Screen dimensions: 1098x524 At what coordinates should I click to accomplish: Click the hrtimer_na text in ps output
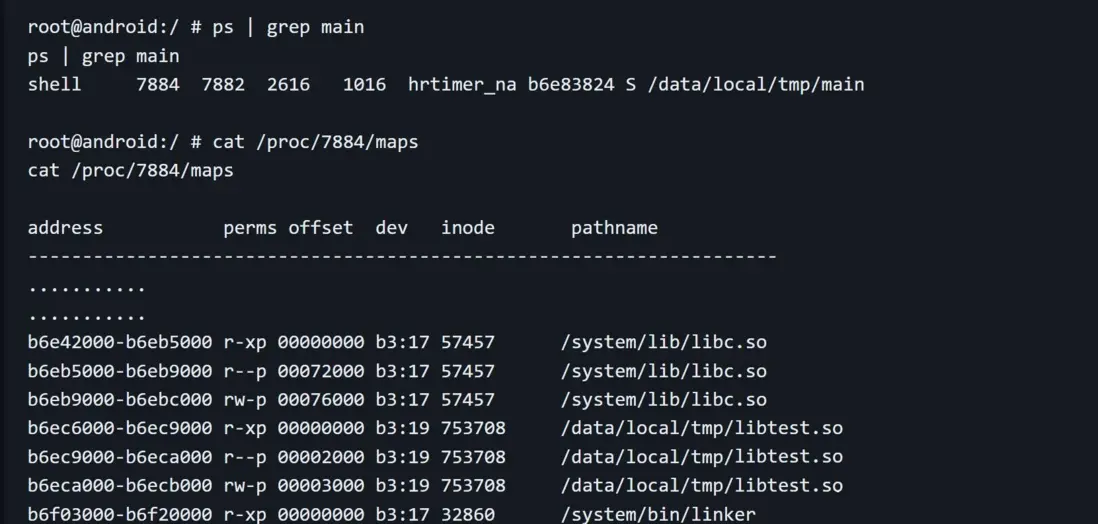click(462, 85)
